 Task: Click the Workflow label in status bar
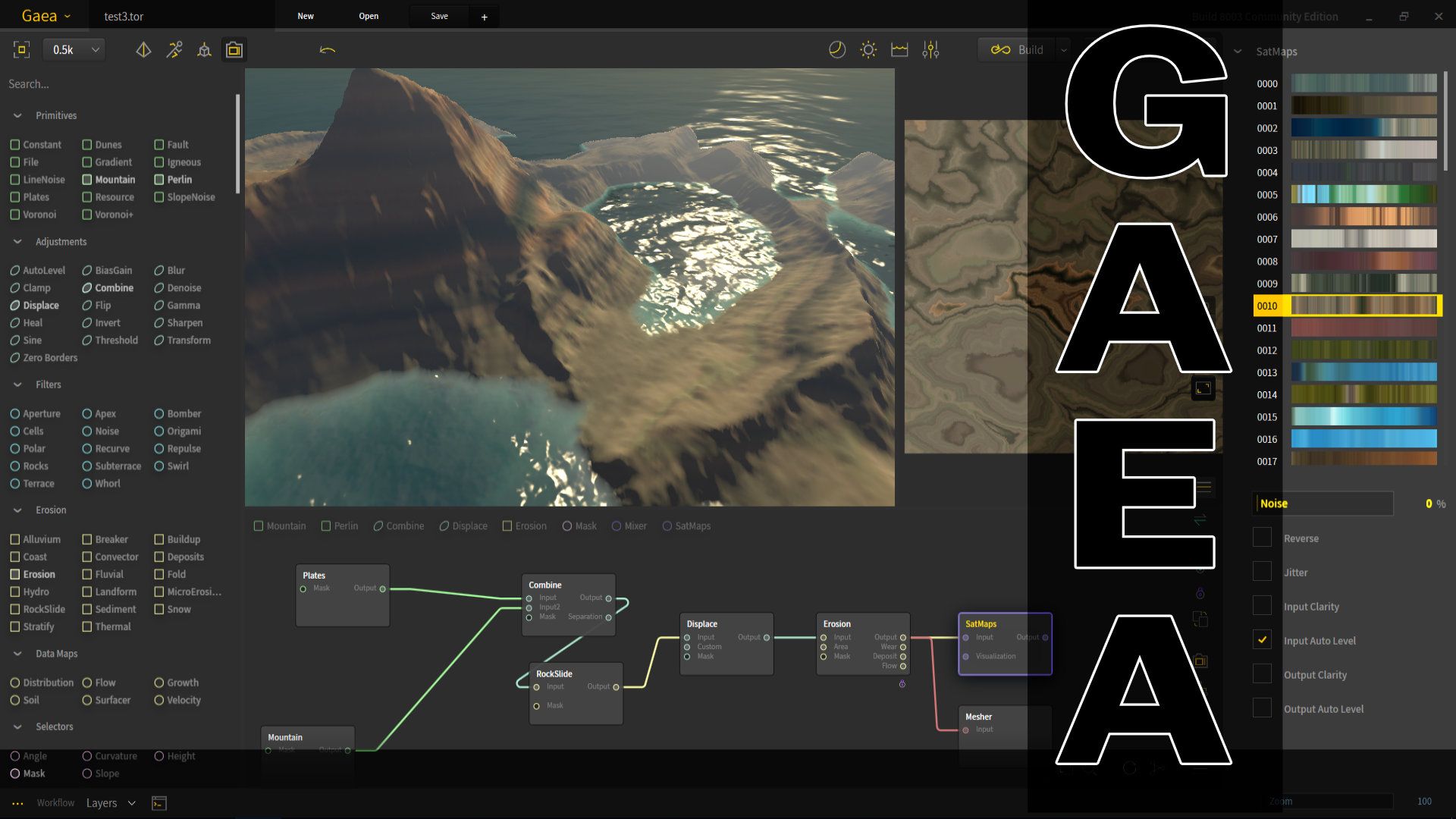point(55,803)
